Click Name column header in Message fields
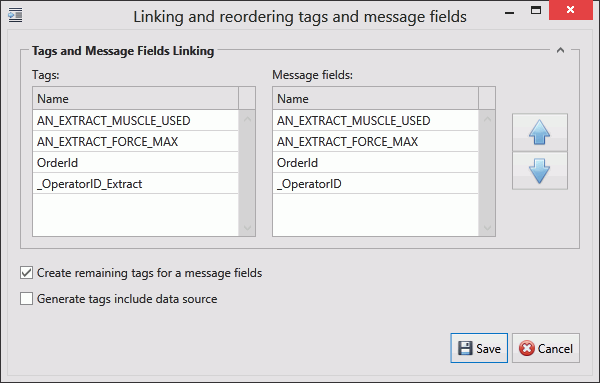This screenshot has width=600, height=383. pos(375,99)
